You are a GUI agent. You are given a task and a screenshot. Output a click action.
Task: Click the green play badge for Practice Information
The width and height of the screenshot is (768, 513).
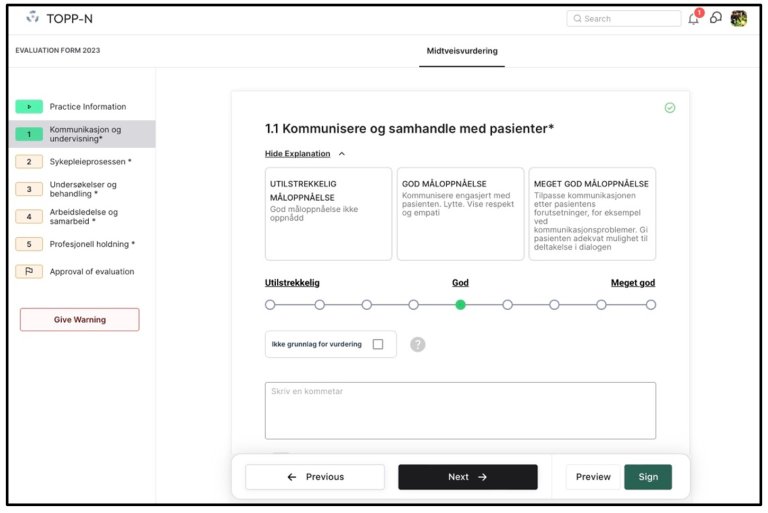pyautogui.click(x=28, y=107)
